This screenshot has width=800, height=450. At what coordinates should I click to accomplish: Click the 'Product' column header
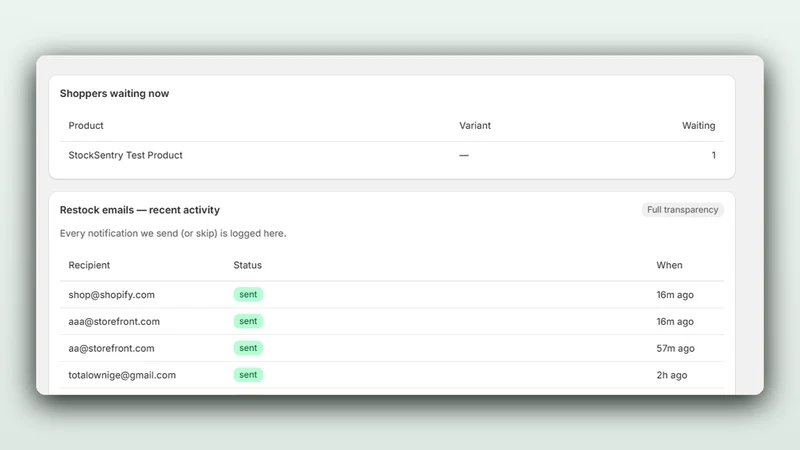86,126
